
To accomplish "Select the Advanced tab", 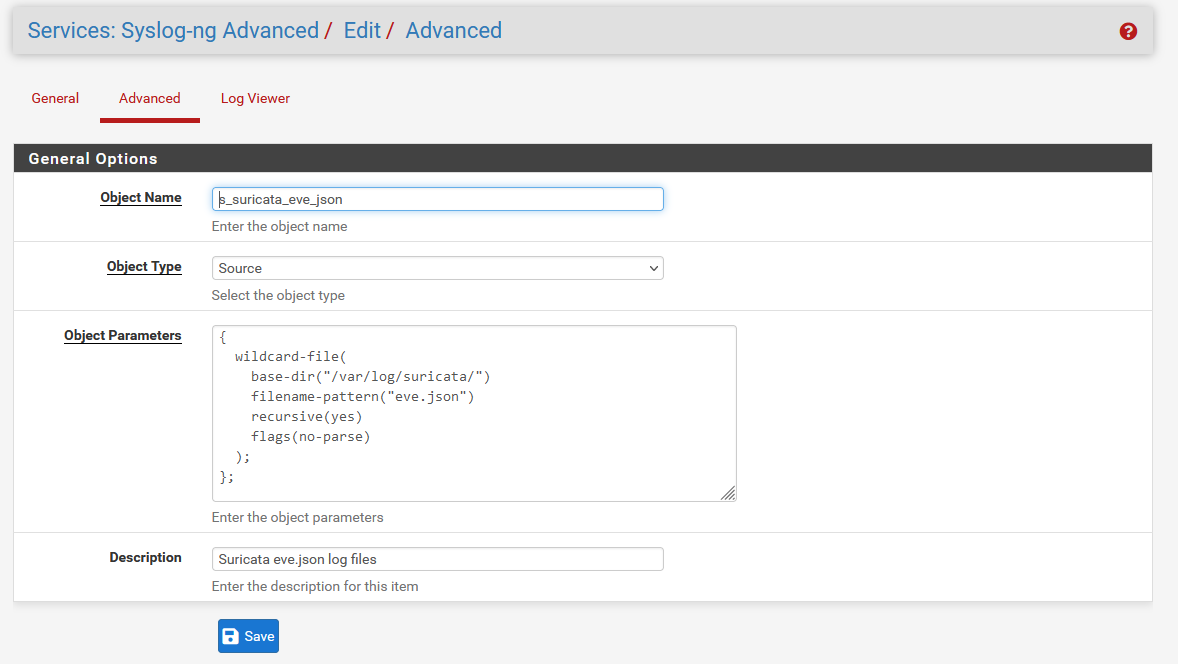I will tap(150, 98).
